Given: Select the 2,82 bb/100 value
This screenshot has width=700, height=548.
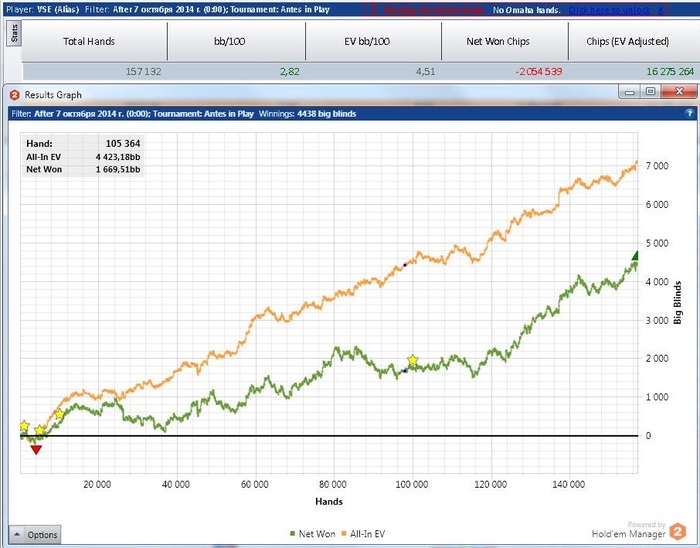Looking at the screenshot, I should [x=290, y=71].
